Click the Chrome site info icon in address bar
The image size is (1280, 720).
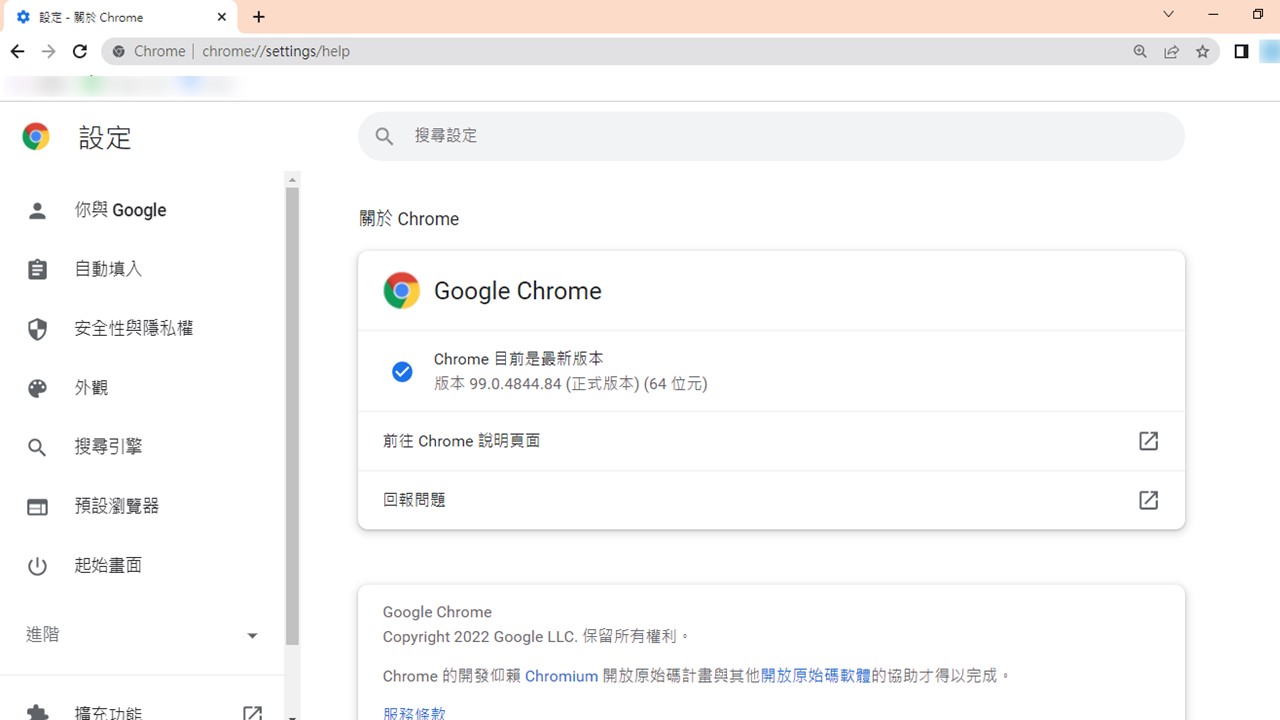click(x=119, y=51)
